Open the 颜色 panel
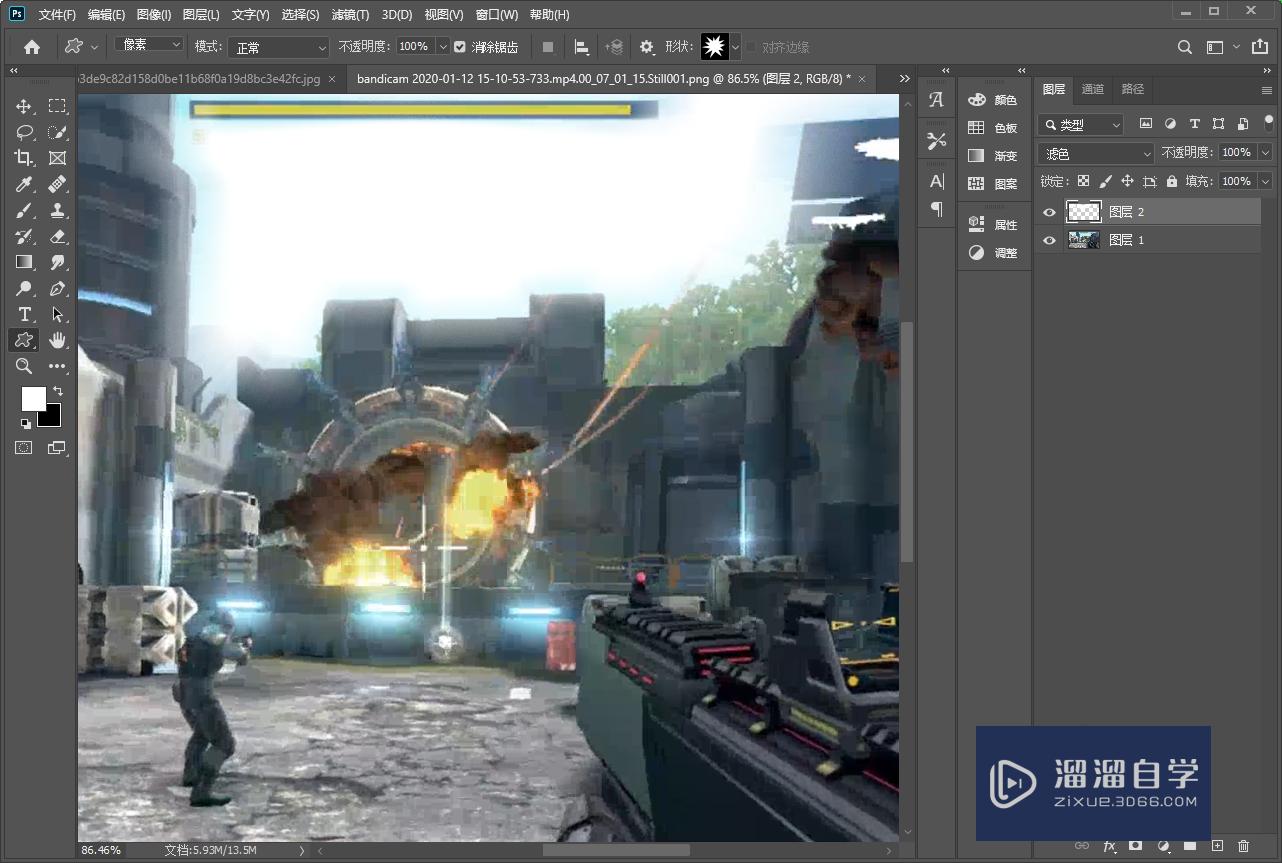Viewport: 1282px width, 863px height. [992, 100]
